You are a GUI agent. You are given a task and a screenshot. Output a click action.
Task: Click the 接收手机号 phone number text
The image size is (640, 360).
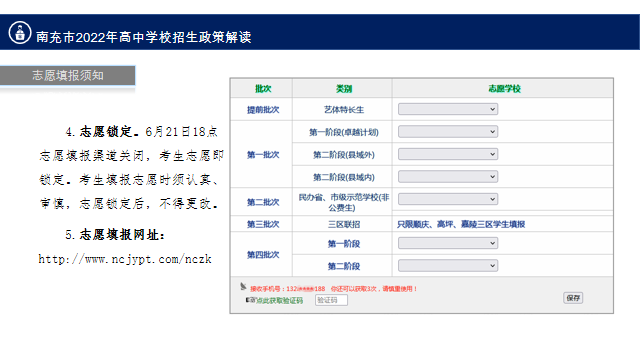click(288, 289)
